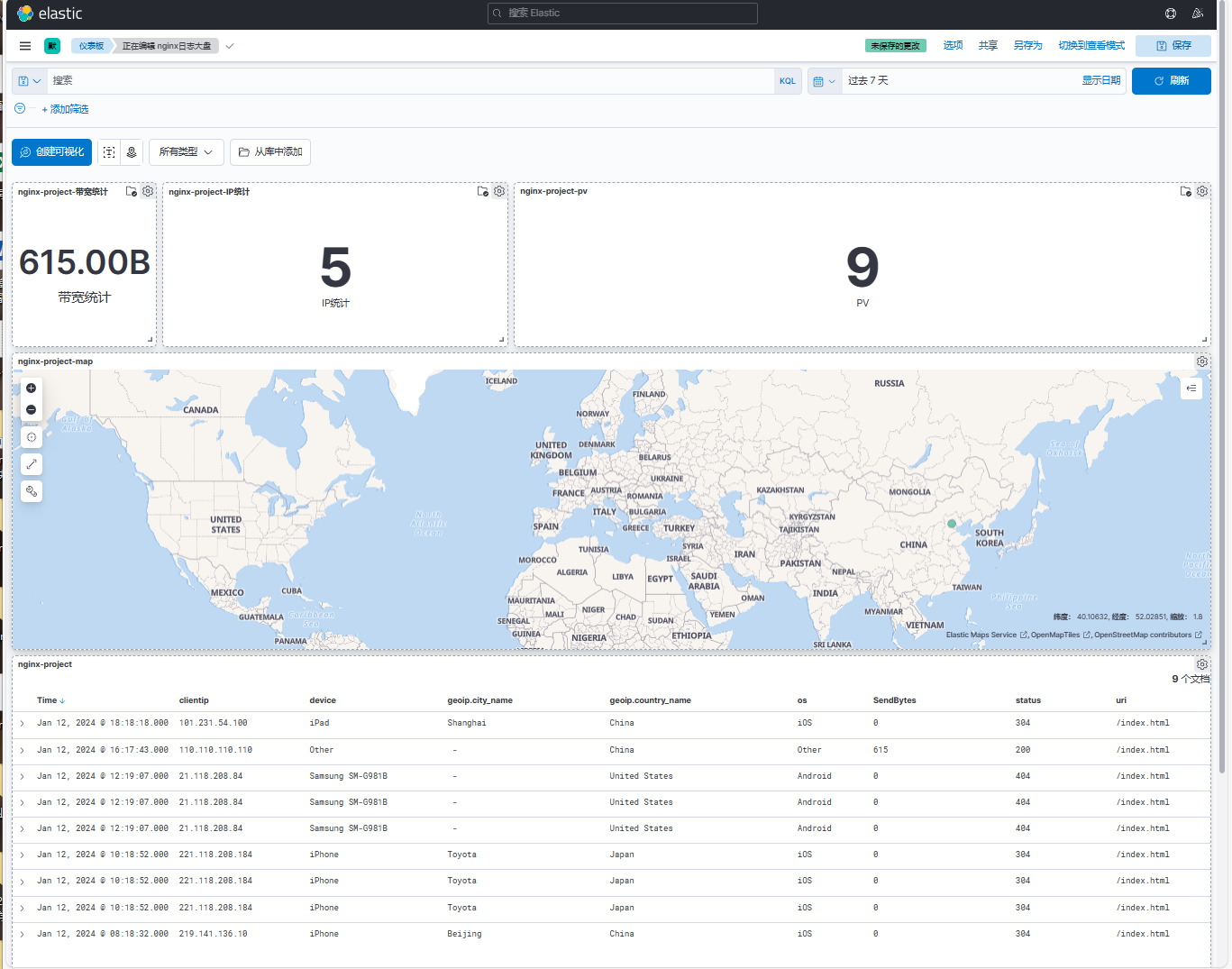Open the Elastic help icon
This screenshot has height=969, width=1232.
pyautogui.click(x=1171, y=14)
